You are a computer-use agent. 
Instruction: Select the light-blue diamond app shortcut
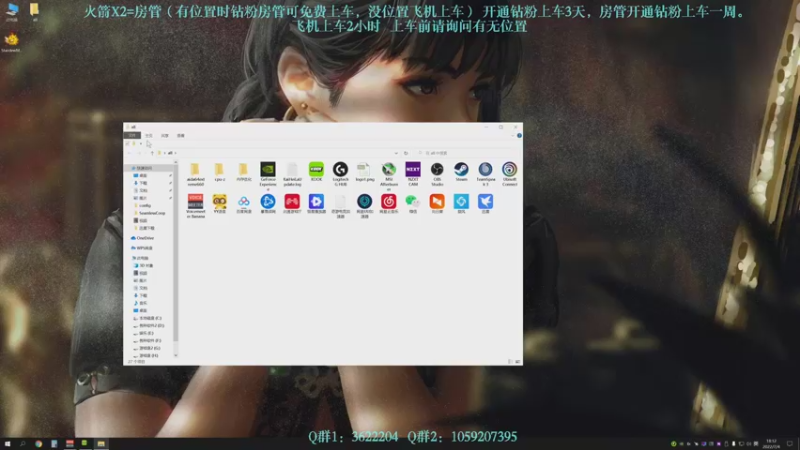coord(461,204)
